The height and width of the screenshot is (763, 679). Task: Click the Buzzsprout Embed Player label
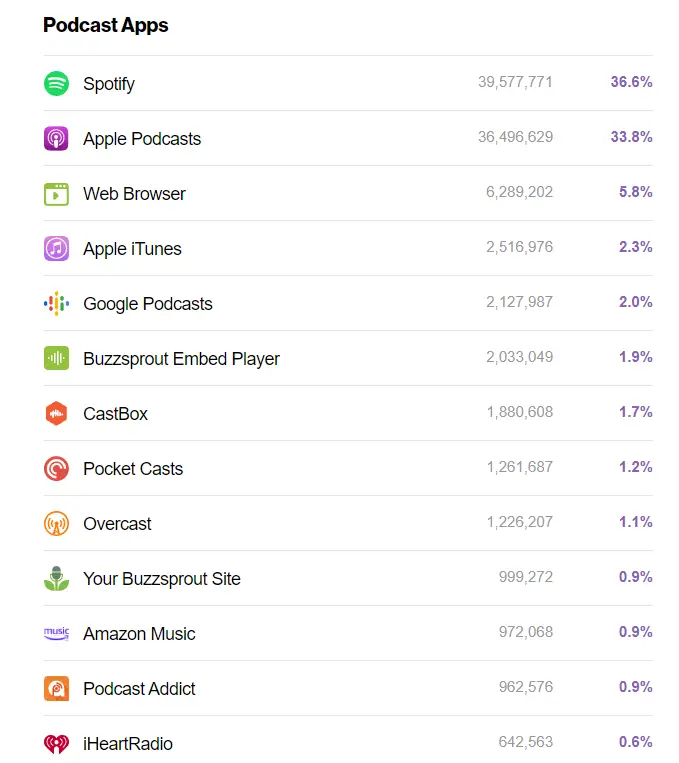182,359
